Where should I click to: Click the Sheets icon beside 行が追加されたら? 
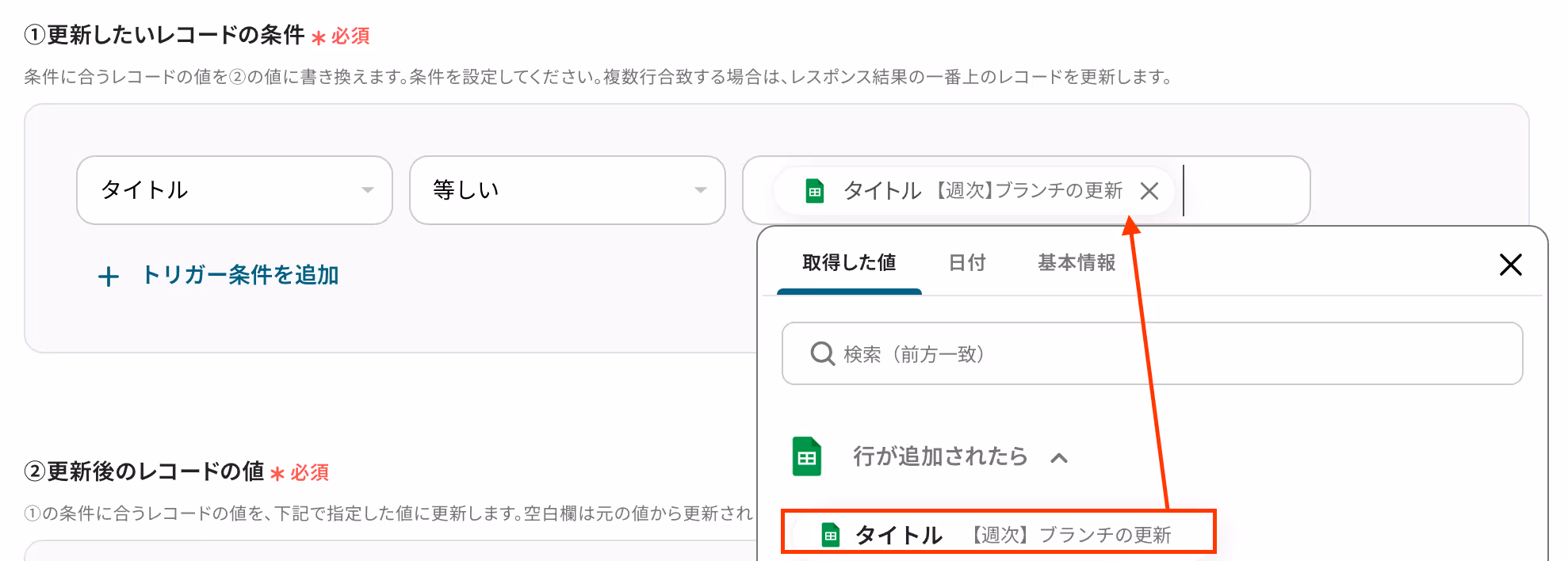(807, 456)
